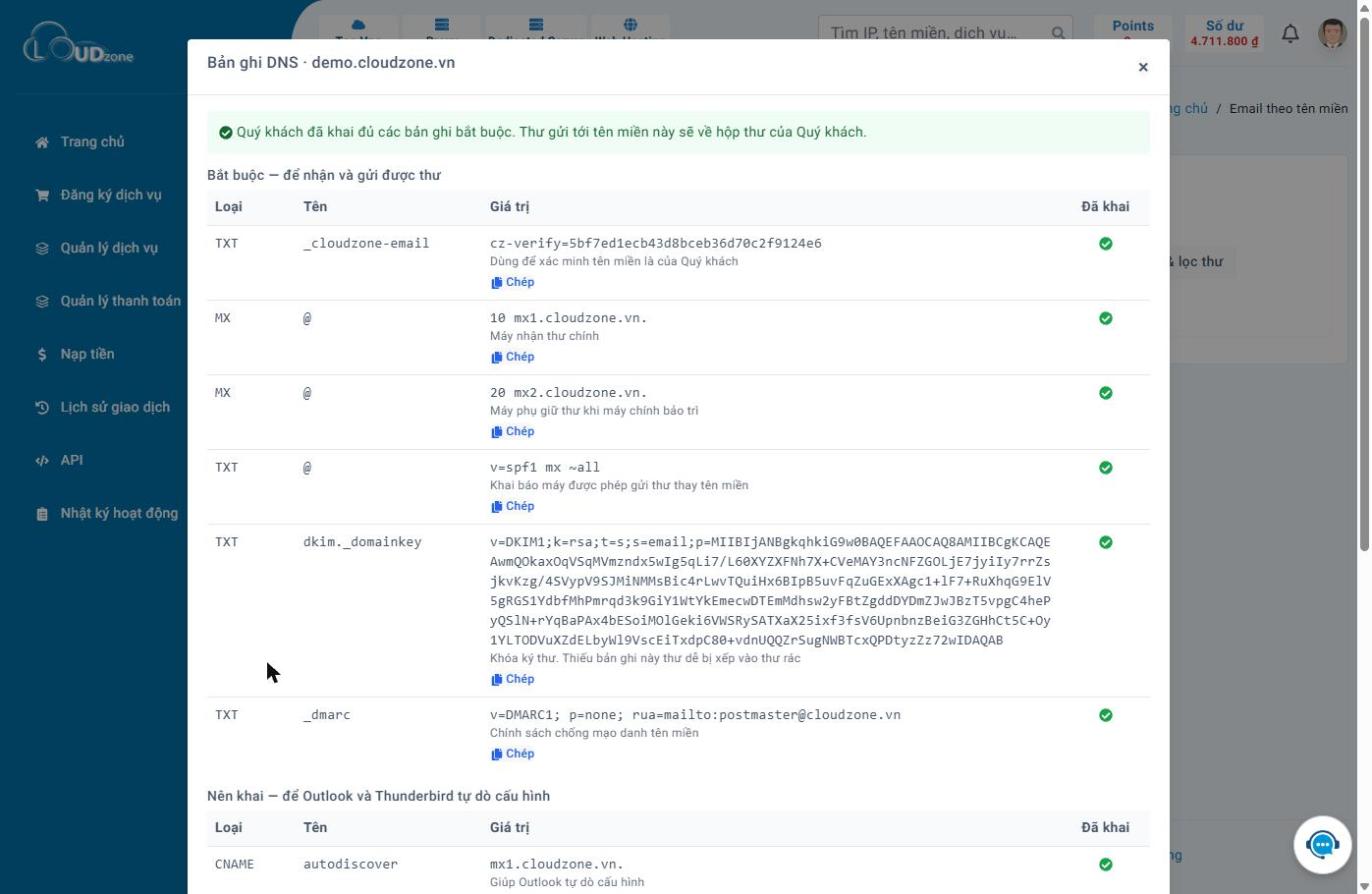Open the user avatar menu
The image size is (1372, 894).
1332,33
